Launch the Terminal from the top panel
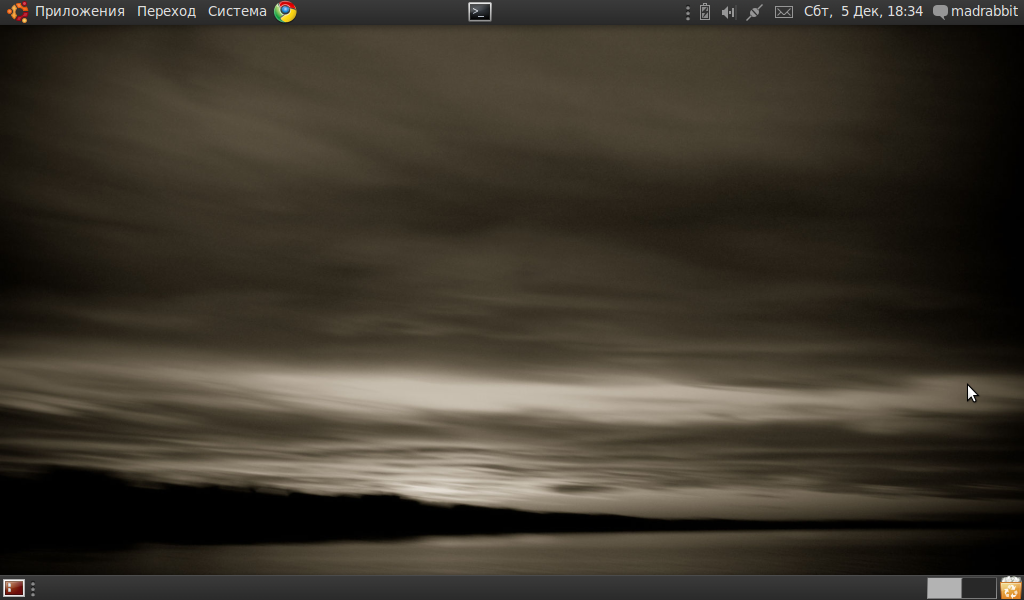 [x=480, y=12]
